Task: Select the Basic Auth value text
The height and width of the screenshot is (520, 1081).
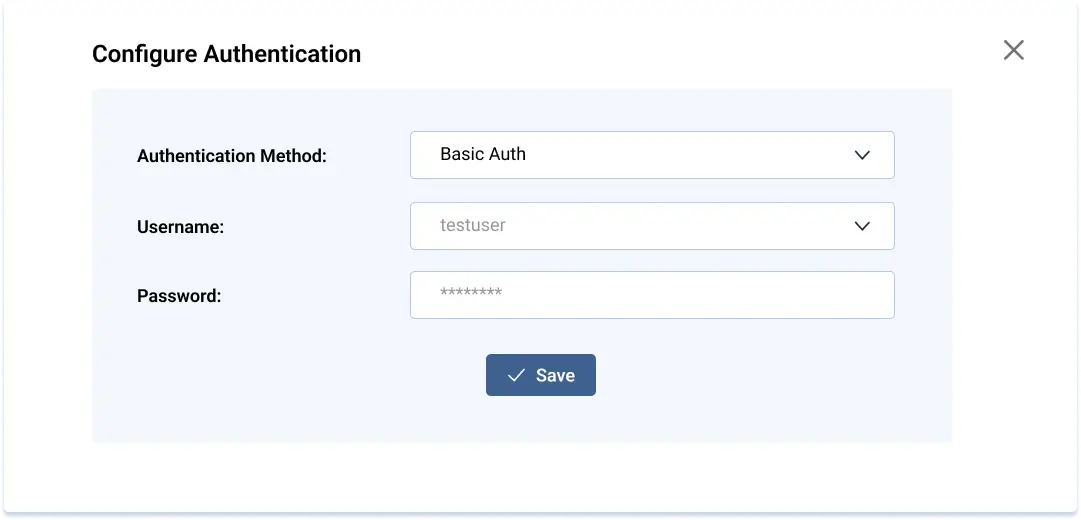Action: tap(483, 154)
